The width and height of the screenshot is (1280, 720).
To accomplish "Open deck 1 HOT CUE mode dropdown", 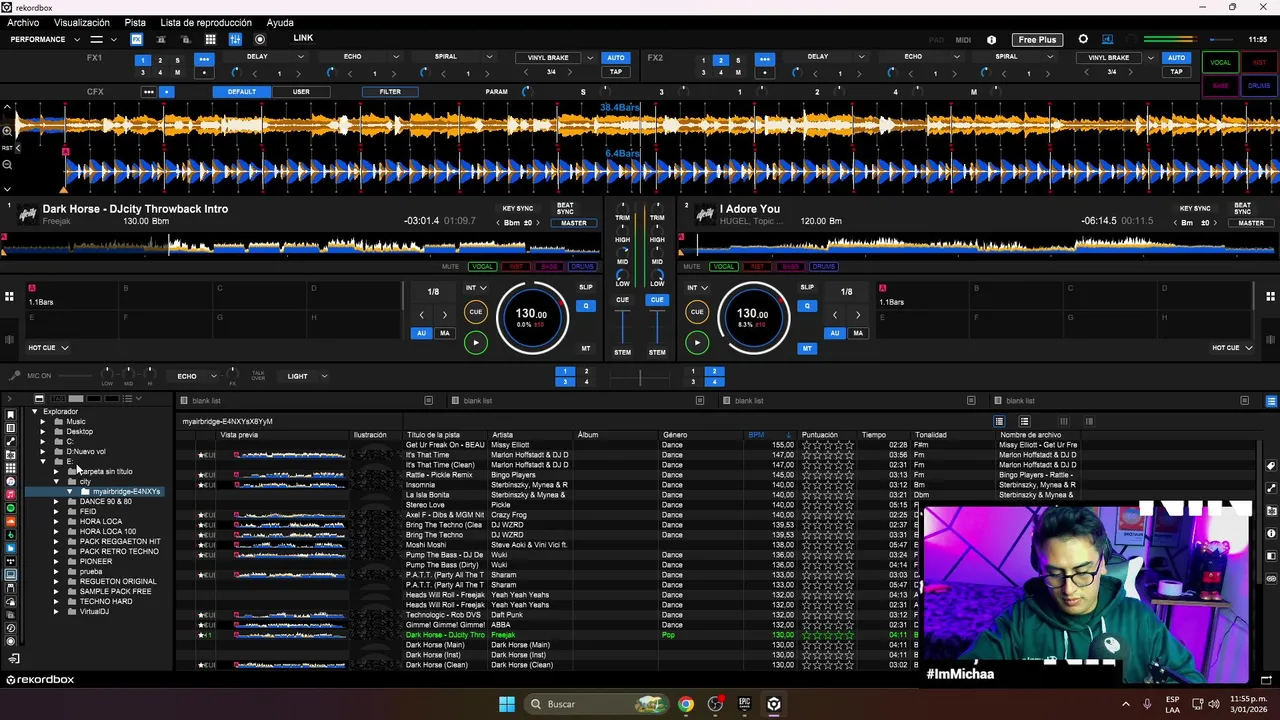I will 49,348.
